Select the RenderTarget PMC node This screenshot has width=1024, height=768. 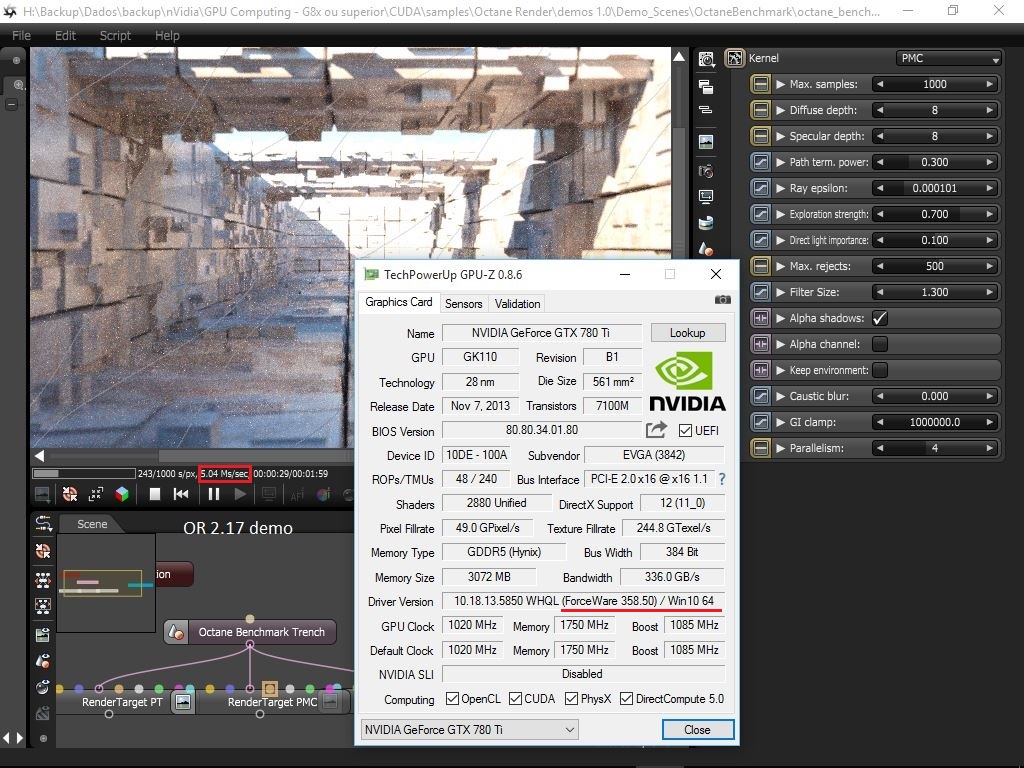(x=272, y=702)
